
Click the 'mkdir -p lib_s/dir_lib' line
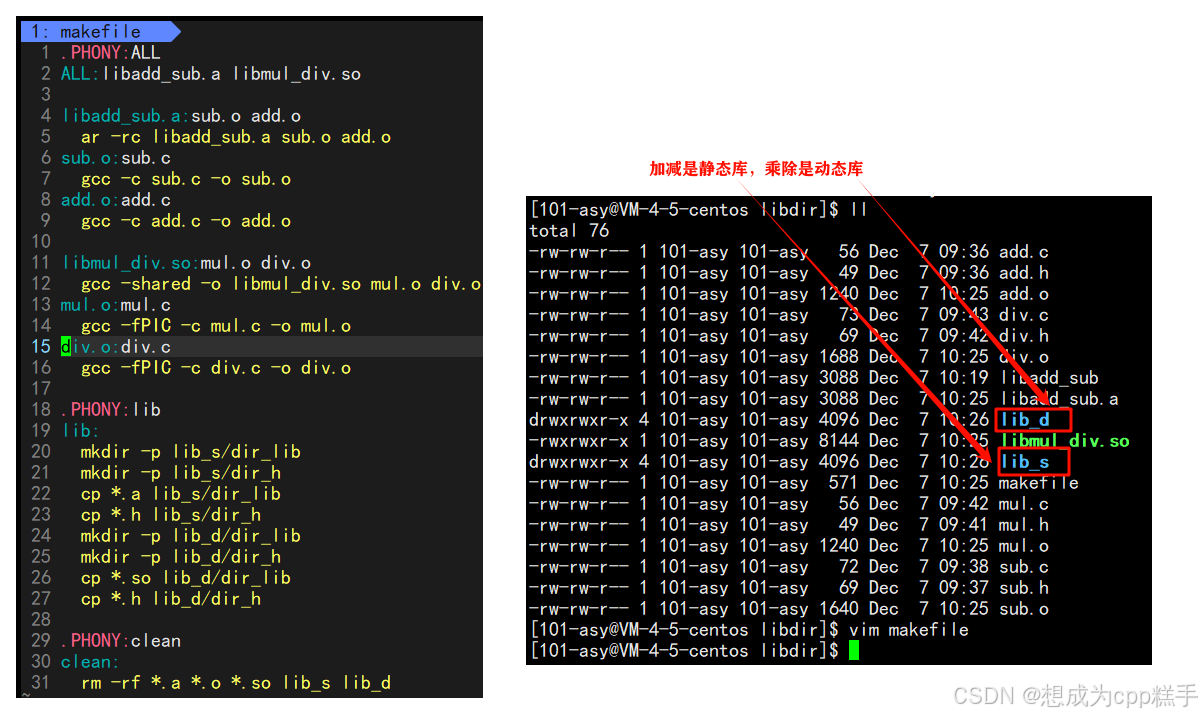pyautogui.click(x=191, y=452)
